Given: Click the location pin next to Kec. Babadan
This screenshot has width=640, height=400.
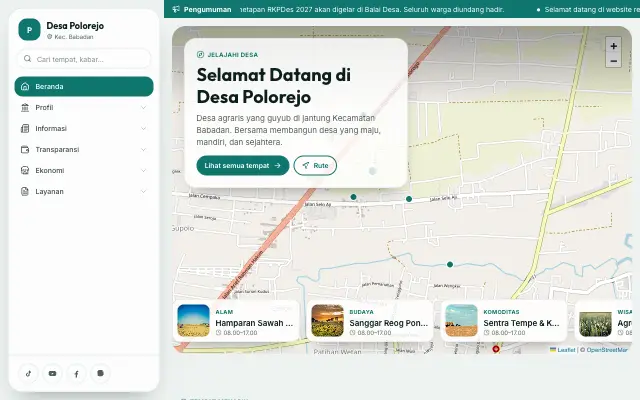Looking at the screenshot, I should pos(49,37).
